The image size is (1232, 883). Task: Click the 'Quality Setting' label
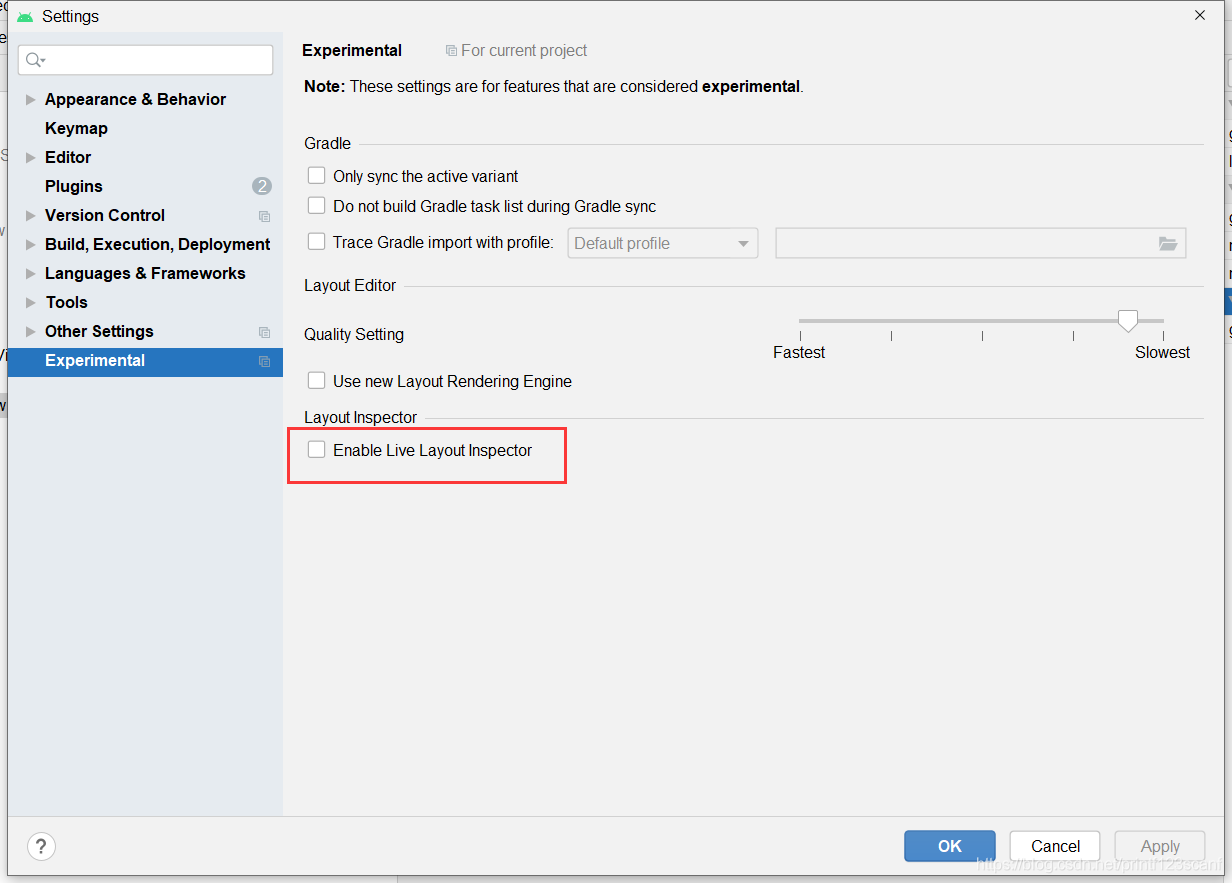[354, 334]
